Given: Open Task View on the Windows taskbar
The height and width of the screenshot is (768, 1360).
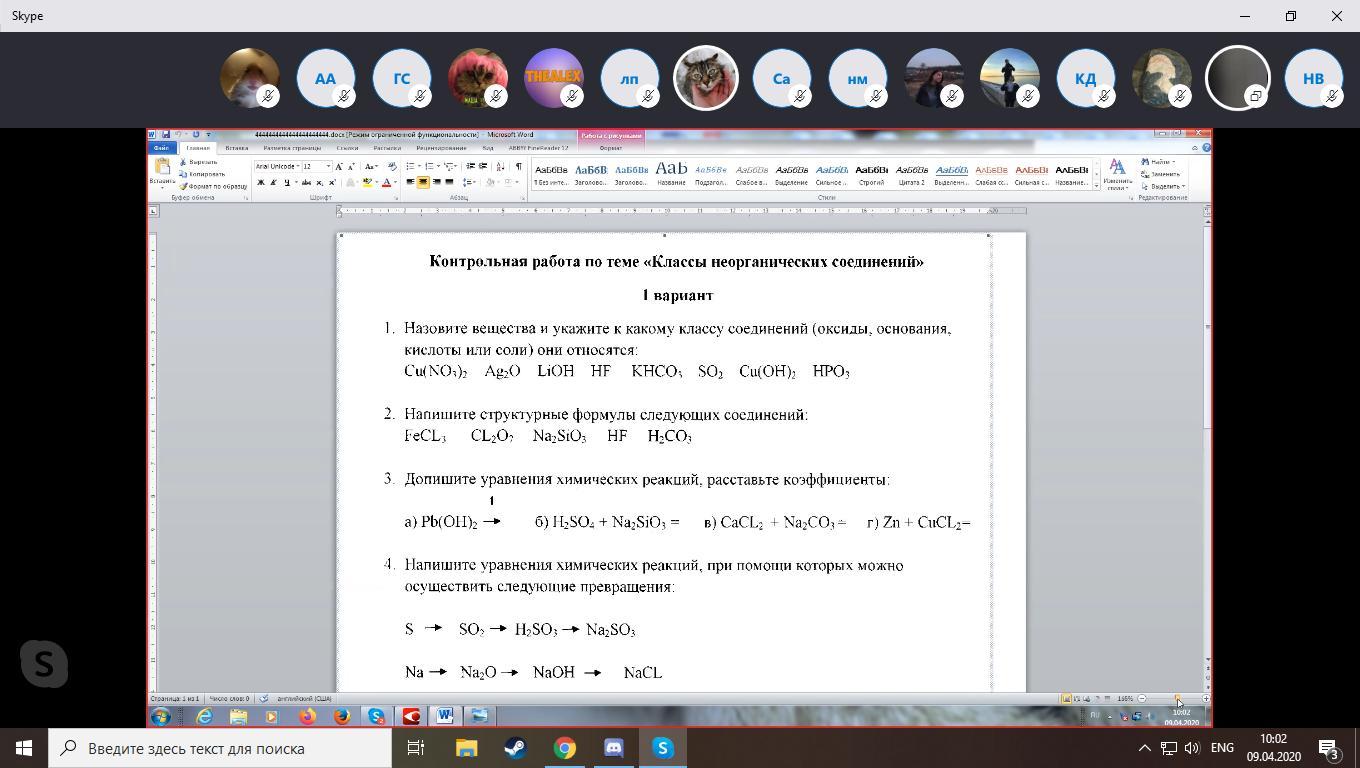Looking at the screenshot, I should [416, 748].
